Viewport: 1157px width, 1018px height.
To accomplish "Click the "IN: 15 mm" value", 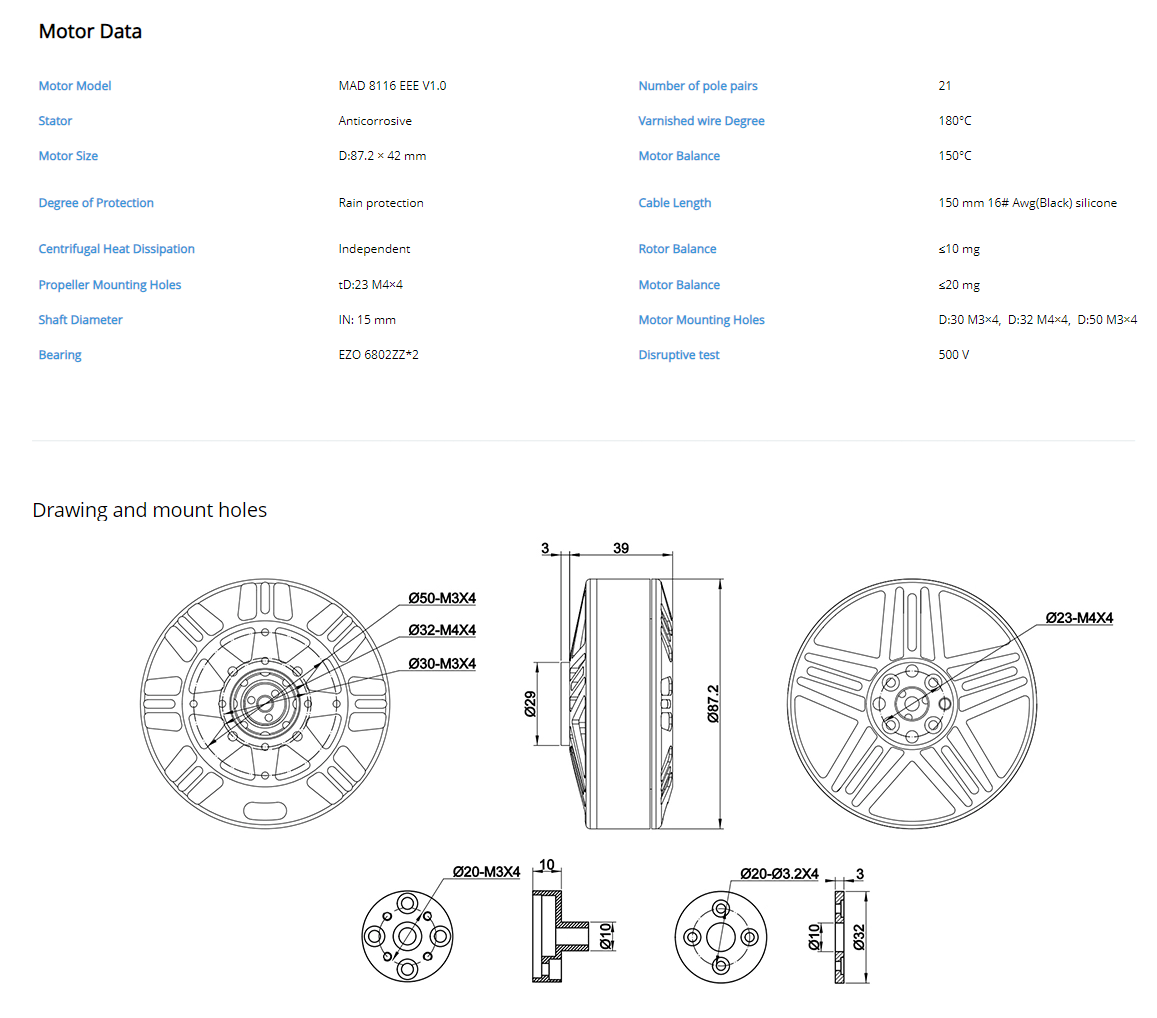I will 367,320.
